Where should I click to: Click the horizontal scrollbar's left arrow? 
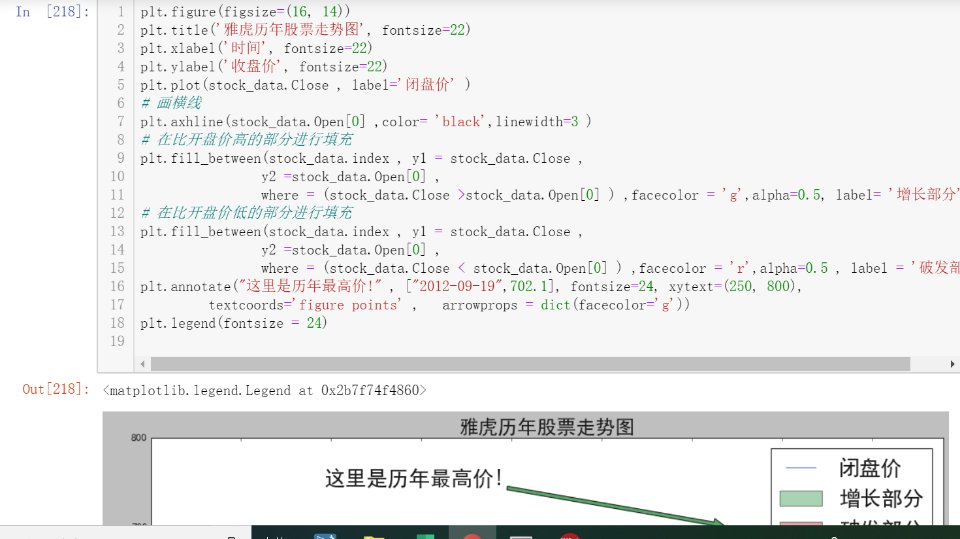click(143, 364)
